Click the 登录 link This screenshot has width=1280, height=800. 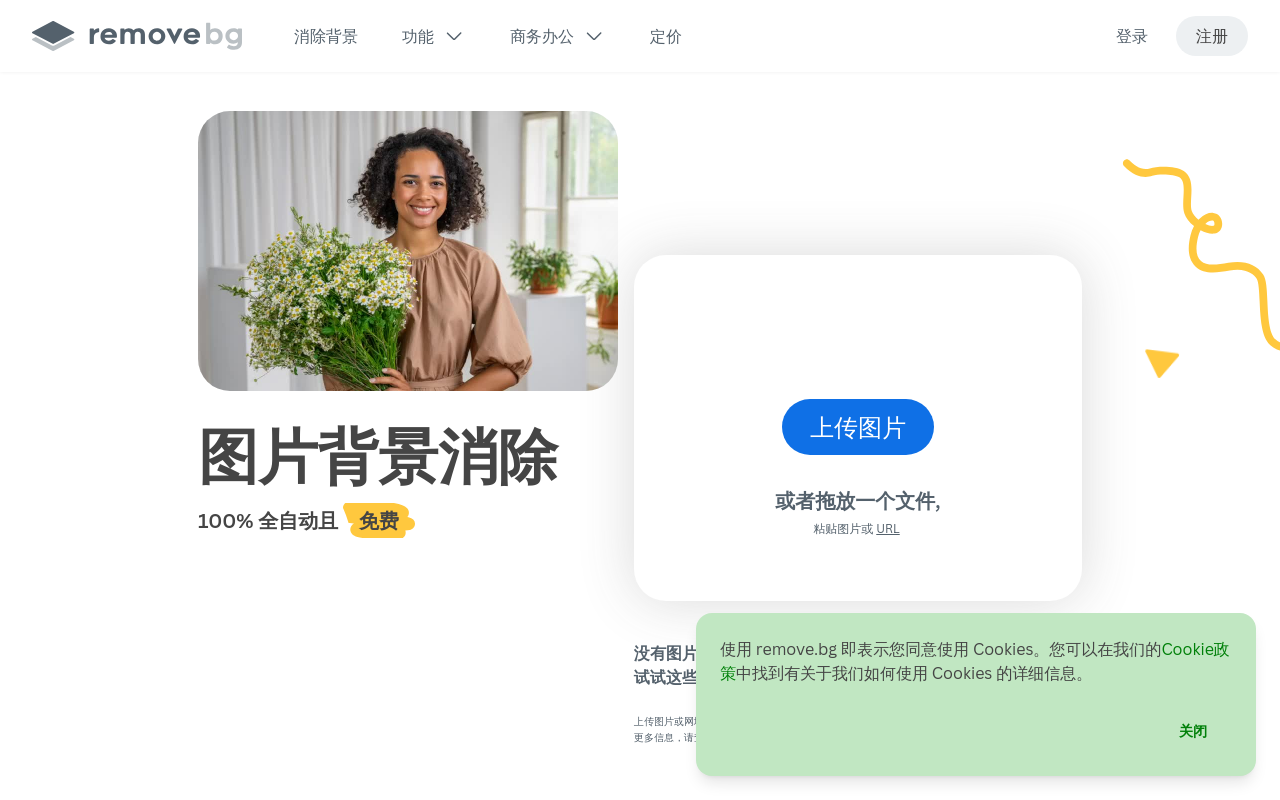pyautogui.click(x=1132, y=36)
